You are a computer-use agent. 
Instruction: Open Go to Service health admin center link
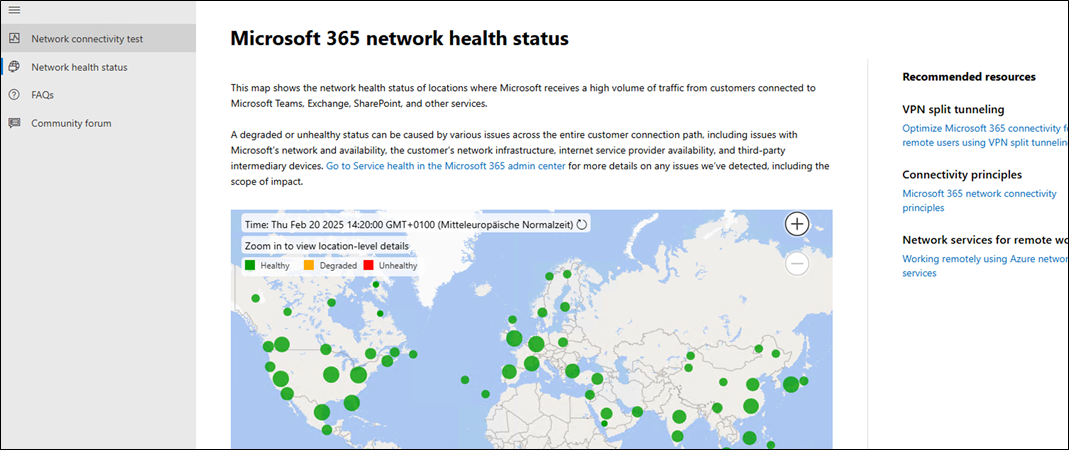(446, 166)
